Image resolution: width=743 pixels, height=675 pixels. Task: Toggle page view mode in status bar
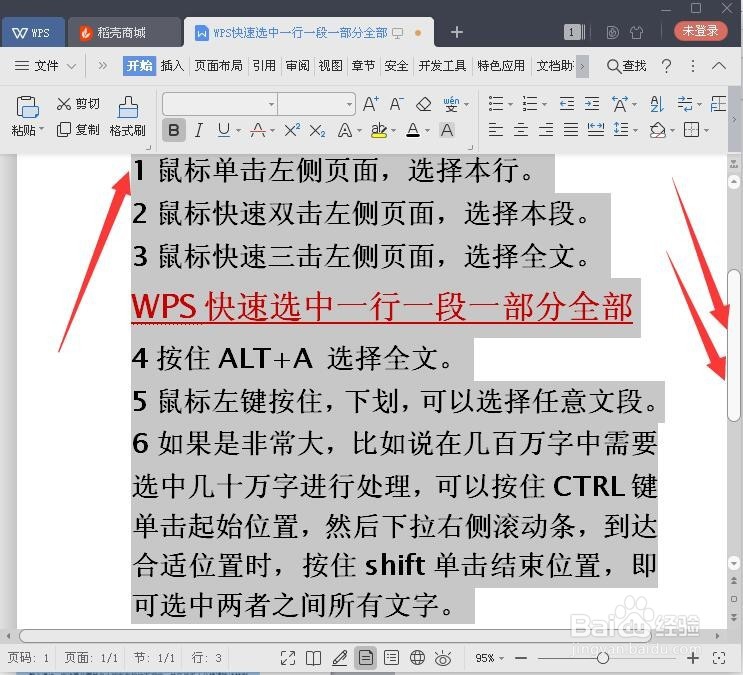coord(365,658)
